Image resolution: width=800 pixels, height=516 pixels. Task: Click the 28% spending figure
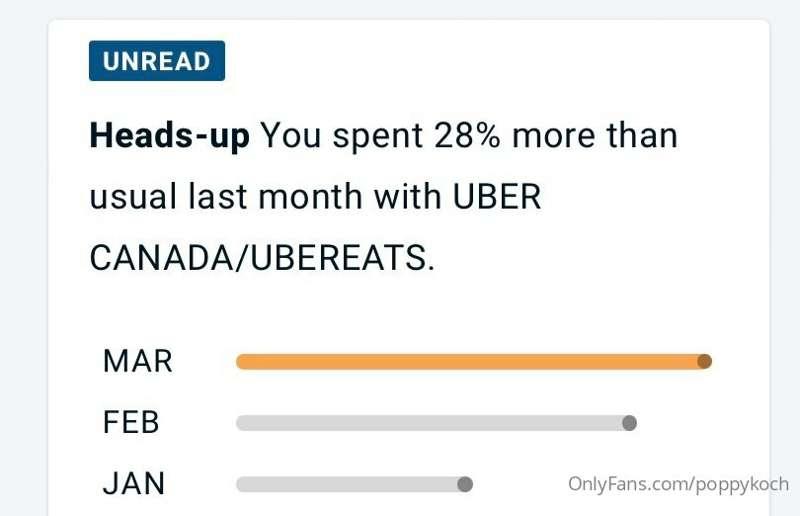click(467, 135)
